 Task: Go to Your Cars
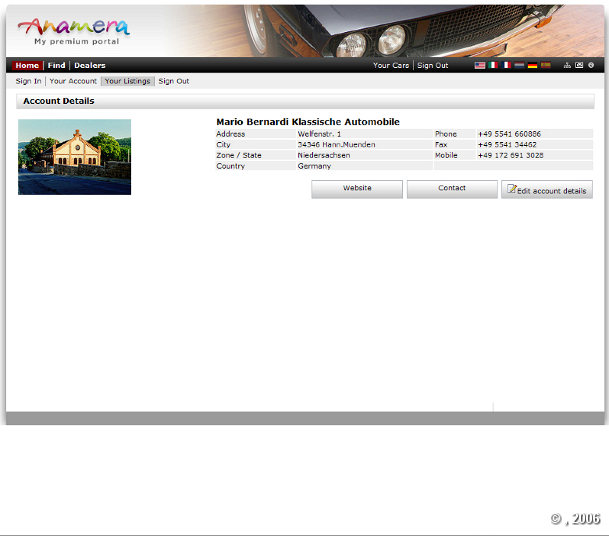pyautogui.click(x=391, y=65)
